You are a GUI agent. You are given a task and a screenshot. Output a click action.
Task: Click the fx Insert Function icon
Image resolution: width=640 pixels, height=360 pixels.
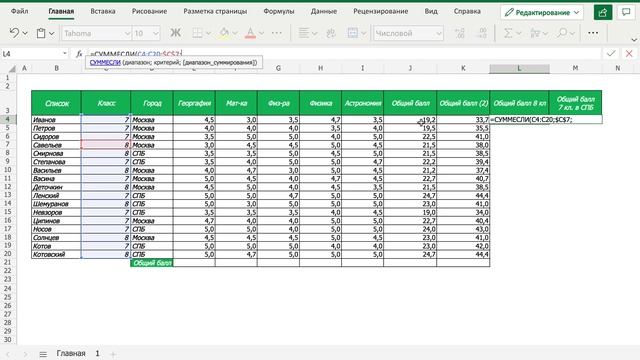(x=79, y=54)
